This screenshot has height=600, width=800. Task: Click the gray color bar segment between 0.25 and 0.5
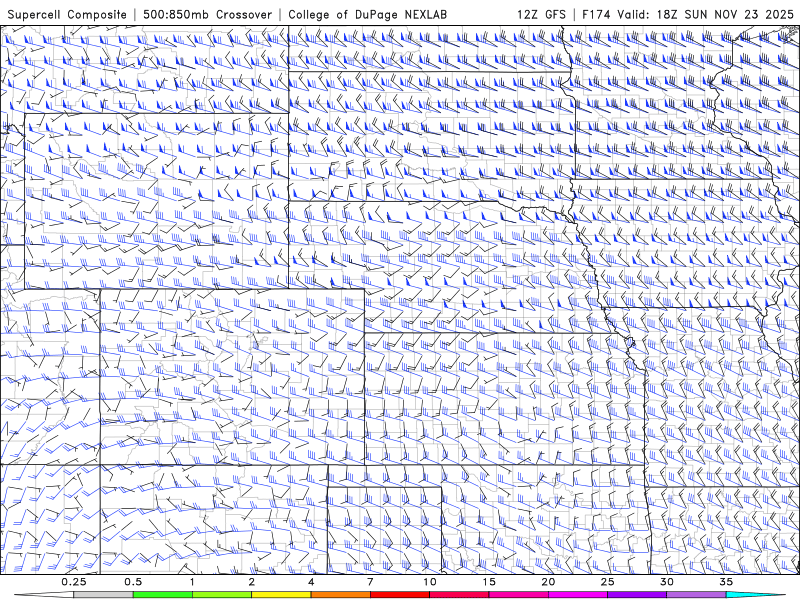tap(103, 595)
